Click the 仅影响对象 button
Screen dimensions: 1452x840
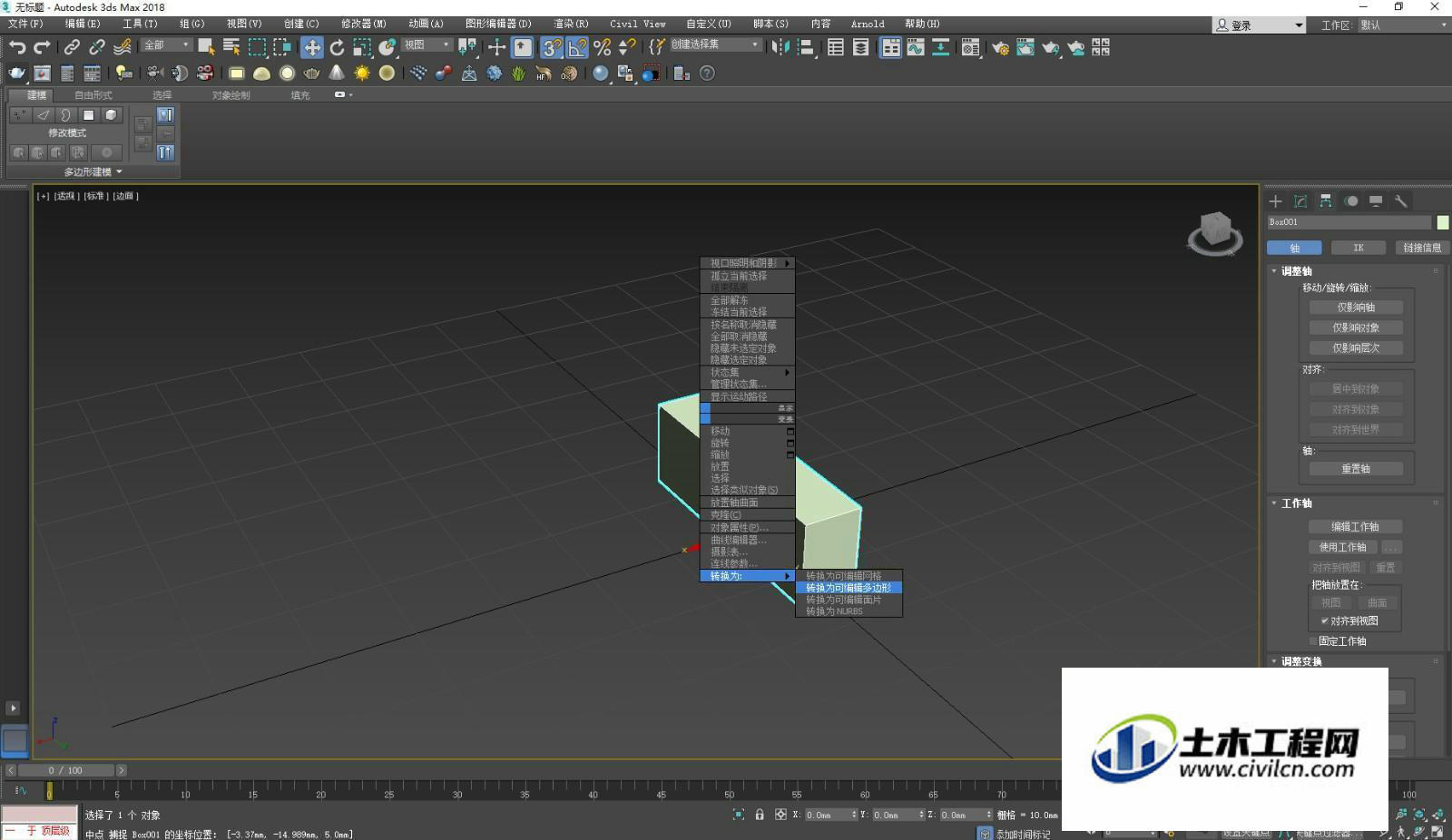pyautogui.click(x=1356, y=327)
